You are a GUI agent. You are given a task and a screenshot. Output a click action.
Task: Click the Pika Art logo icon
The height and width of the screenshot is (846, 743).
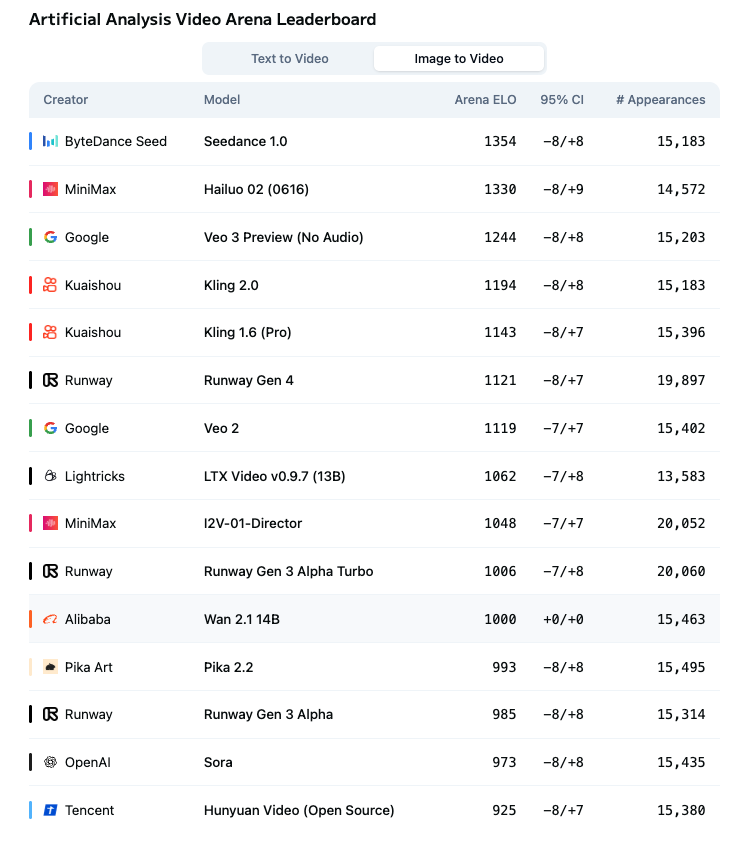(50, 667)
